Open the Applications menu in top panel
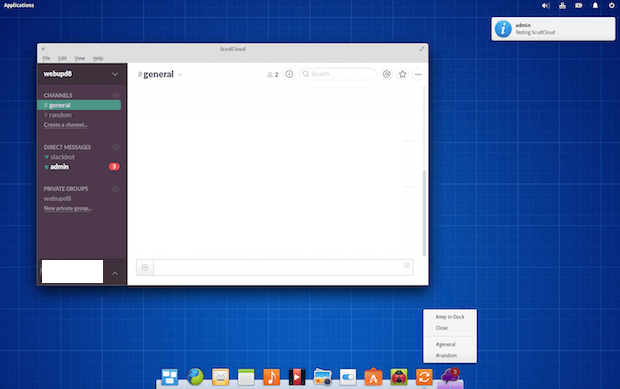The image size is (620, 389). (19, 5)
